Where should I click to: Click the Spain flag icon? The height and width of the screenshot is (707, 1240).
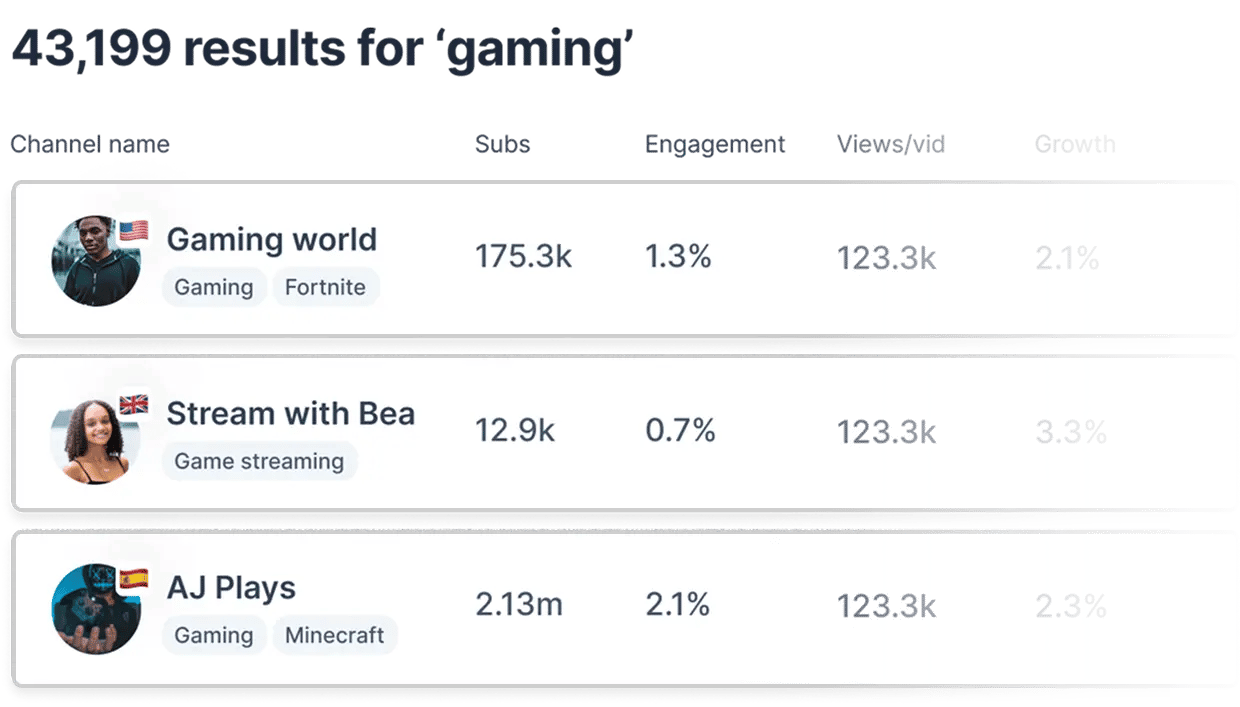tap(133, 578)
